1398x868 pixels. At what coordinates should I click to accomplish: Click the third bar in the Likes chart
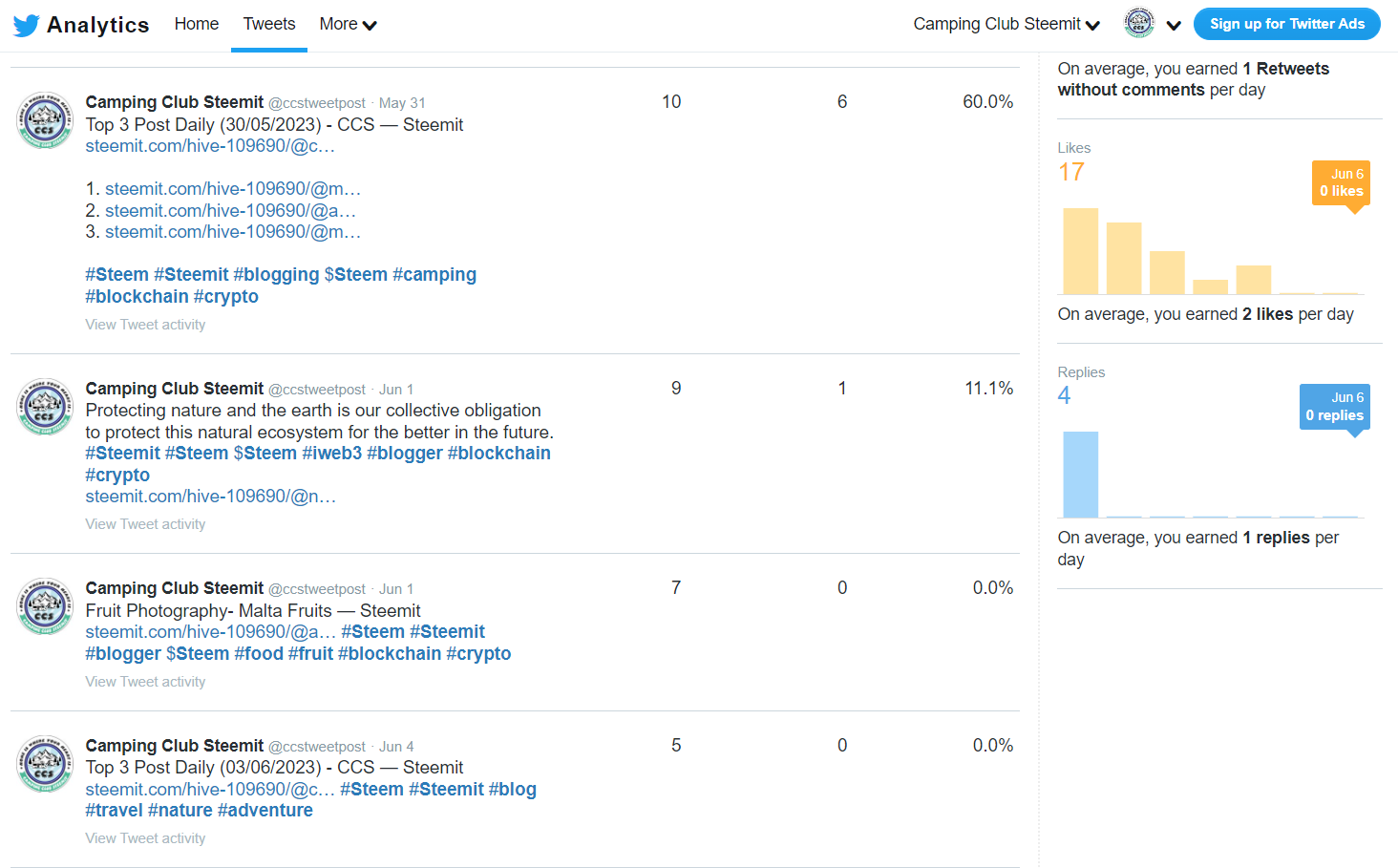tap(1167, 272)
